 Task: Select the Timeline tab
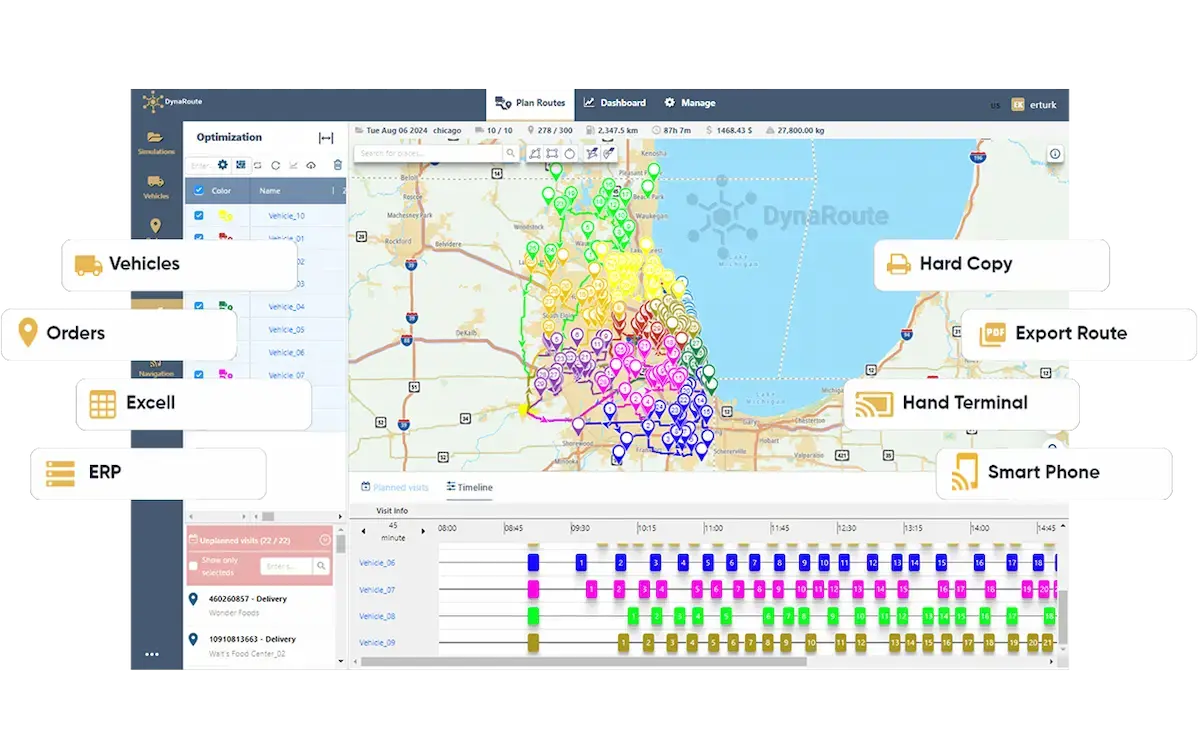pyautogui.click(x=469, y=487)
